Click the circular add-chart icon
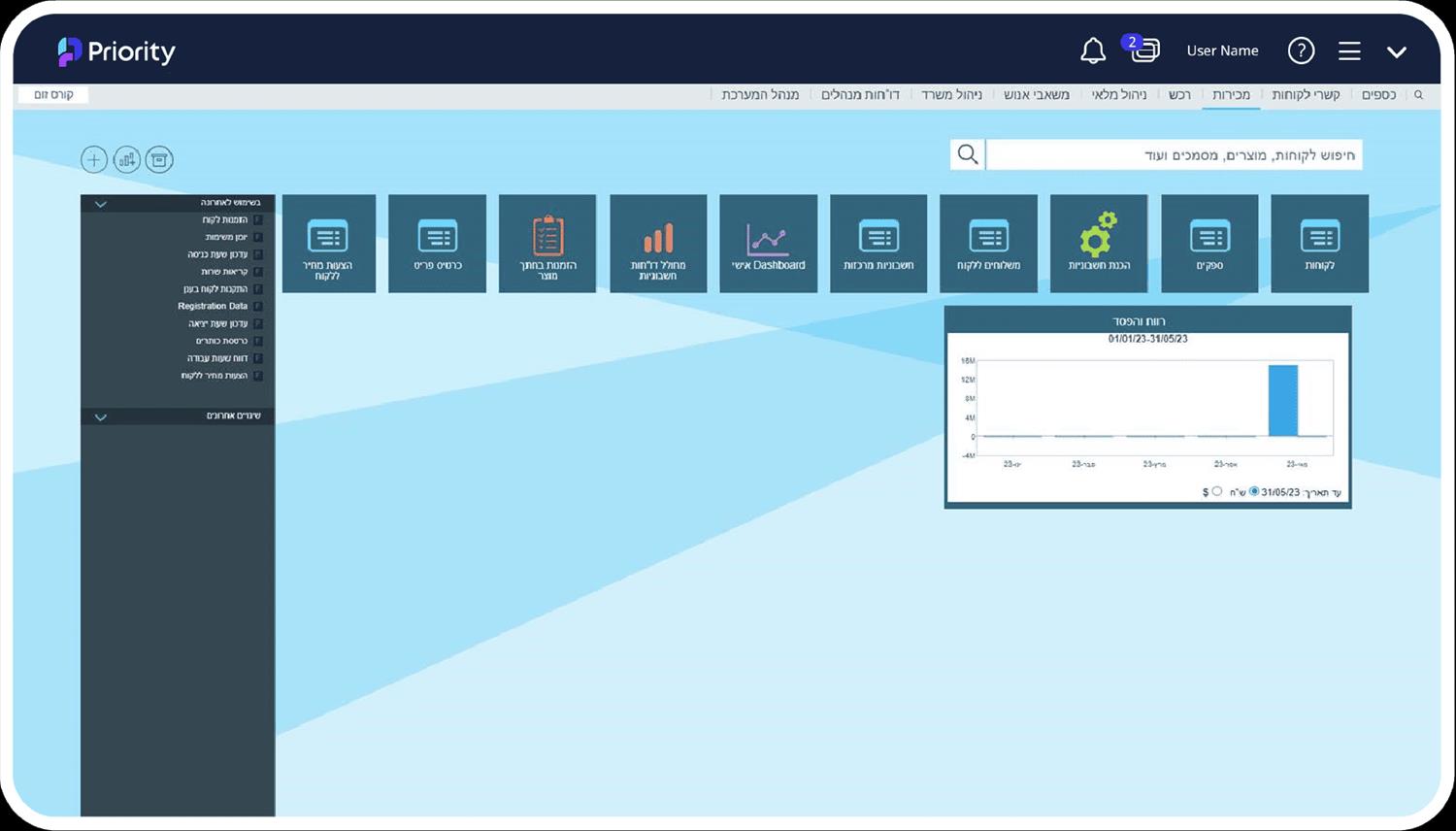 click(127, 160)
